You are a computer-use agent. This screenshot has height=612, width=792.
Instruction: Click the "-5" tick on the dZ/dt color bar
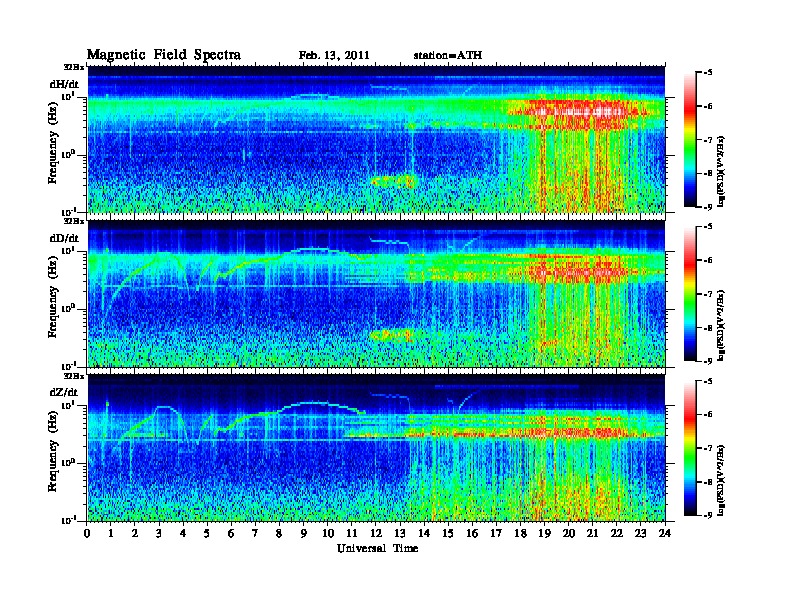click(708, 381)
